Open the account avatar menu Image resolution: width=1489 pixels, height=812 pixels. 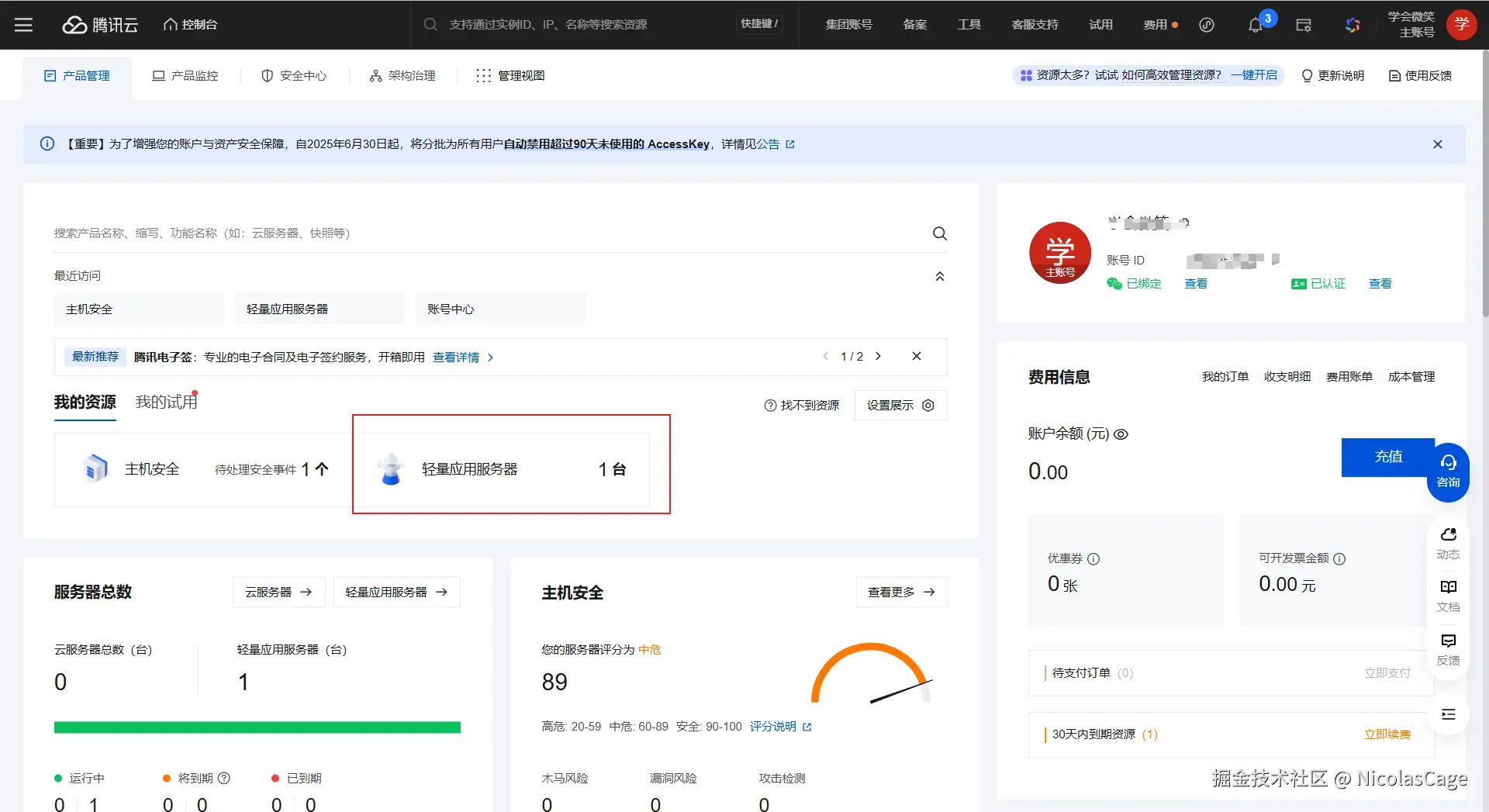click(x=1462, y=25)
